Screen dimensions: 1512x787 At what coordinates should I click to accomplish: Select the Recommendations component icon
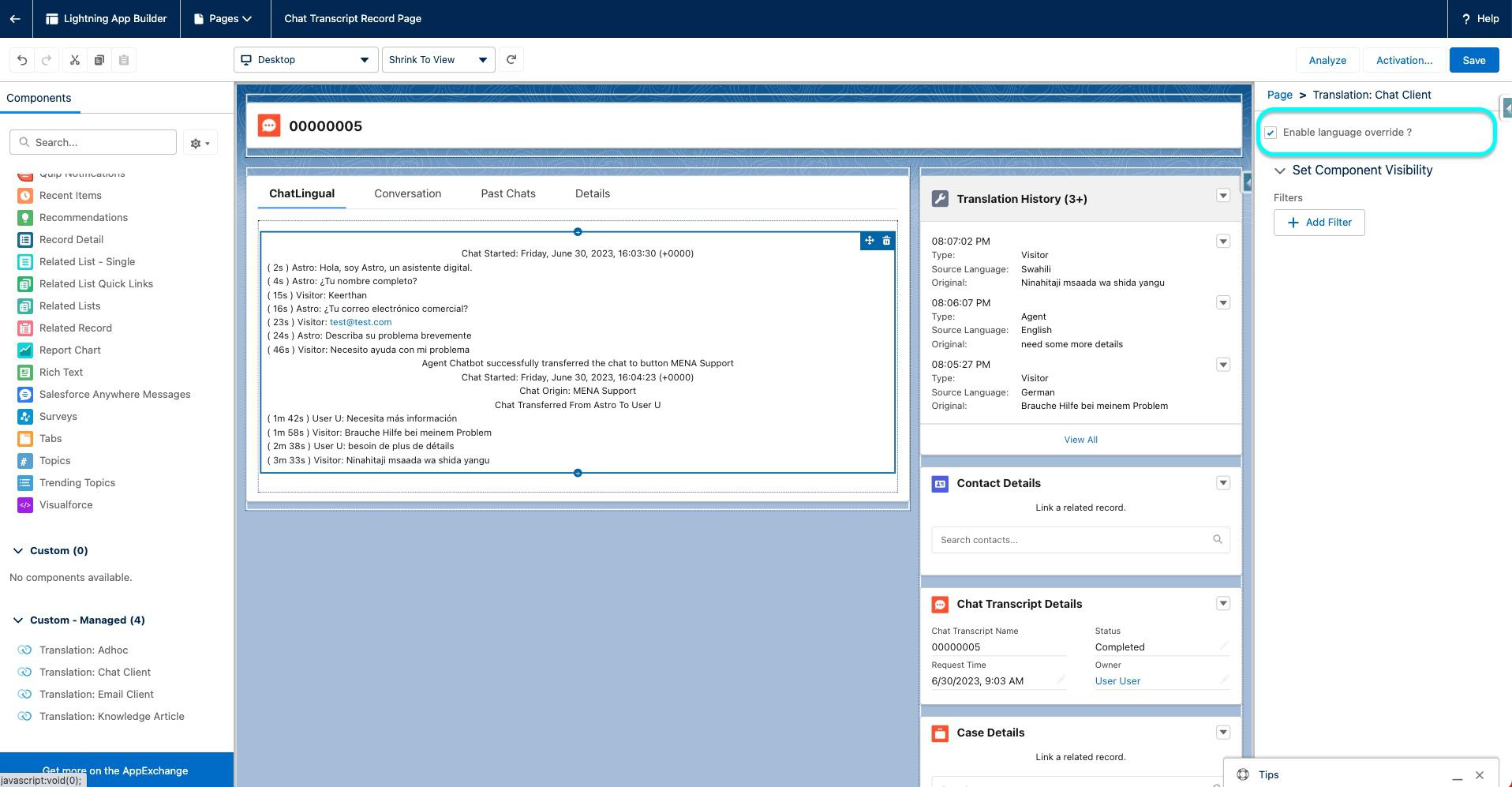[25, 217]
